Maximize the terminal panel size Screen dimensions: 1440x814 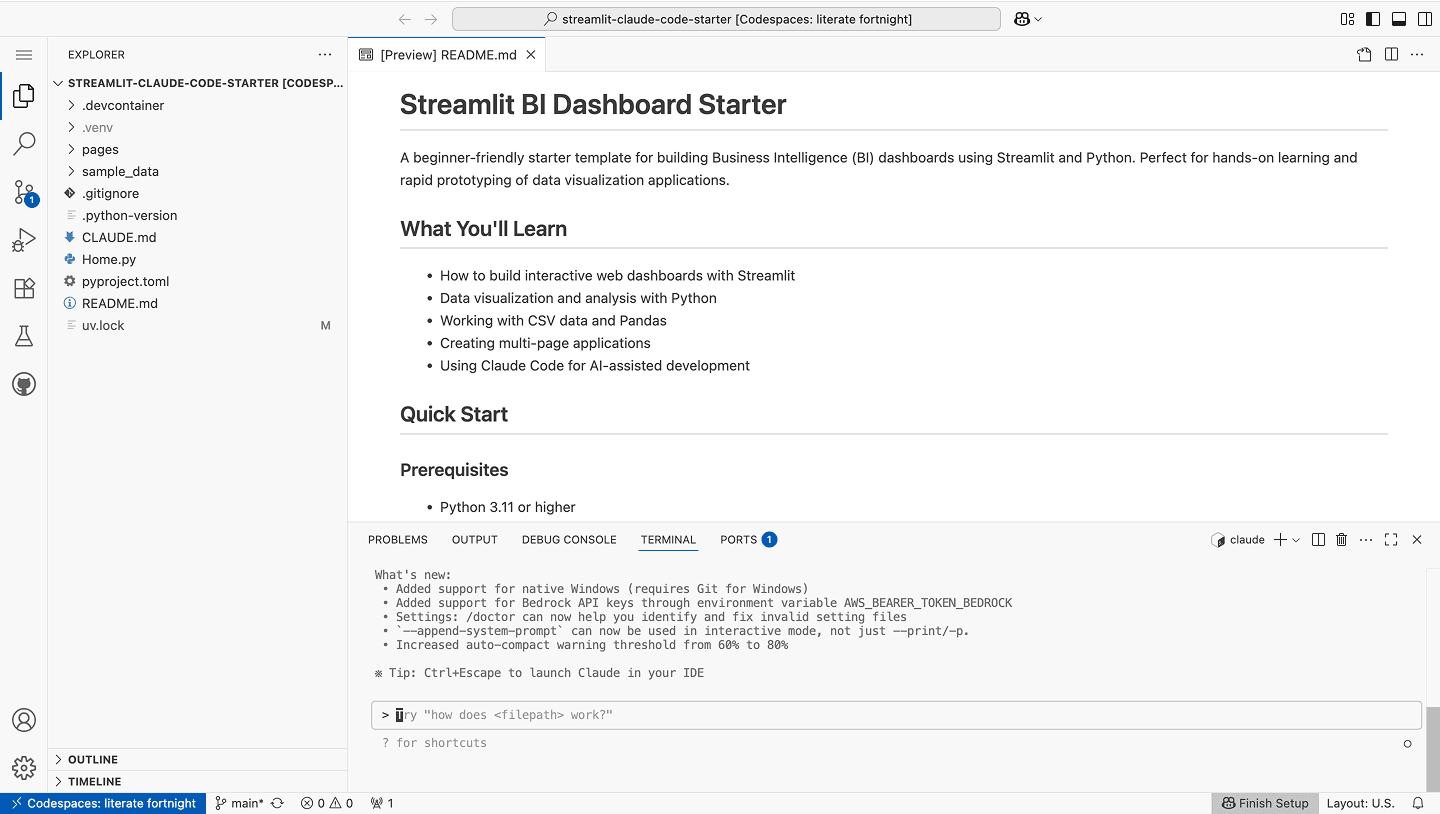tap(1391, 540)
